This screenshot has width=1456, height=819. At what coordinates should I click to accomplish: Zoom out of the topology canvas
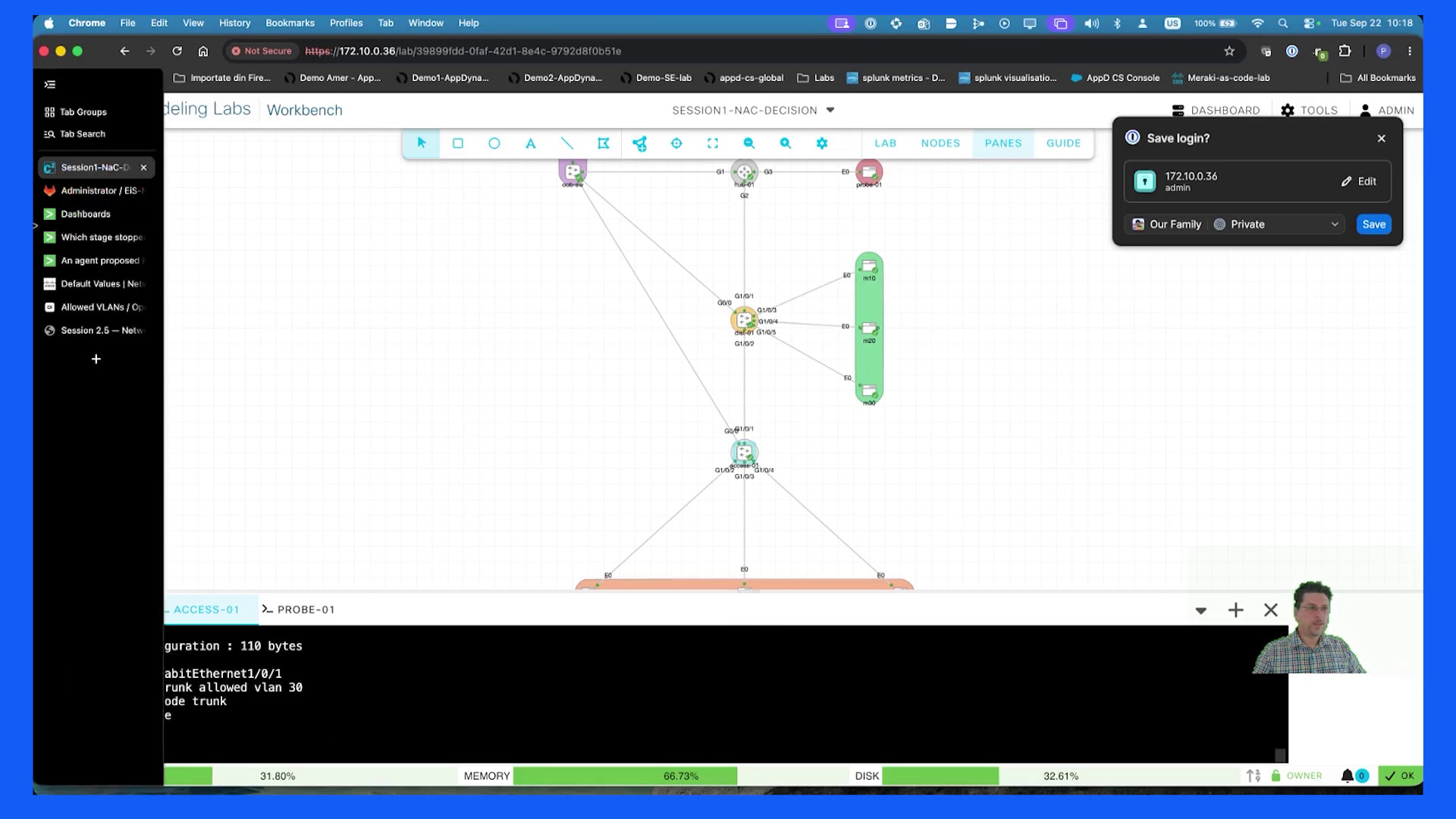pyautogui.click(x=749, y=143)
